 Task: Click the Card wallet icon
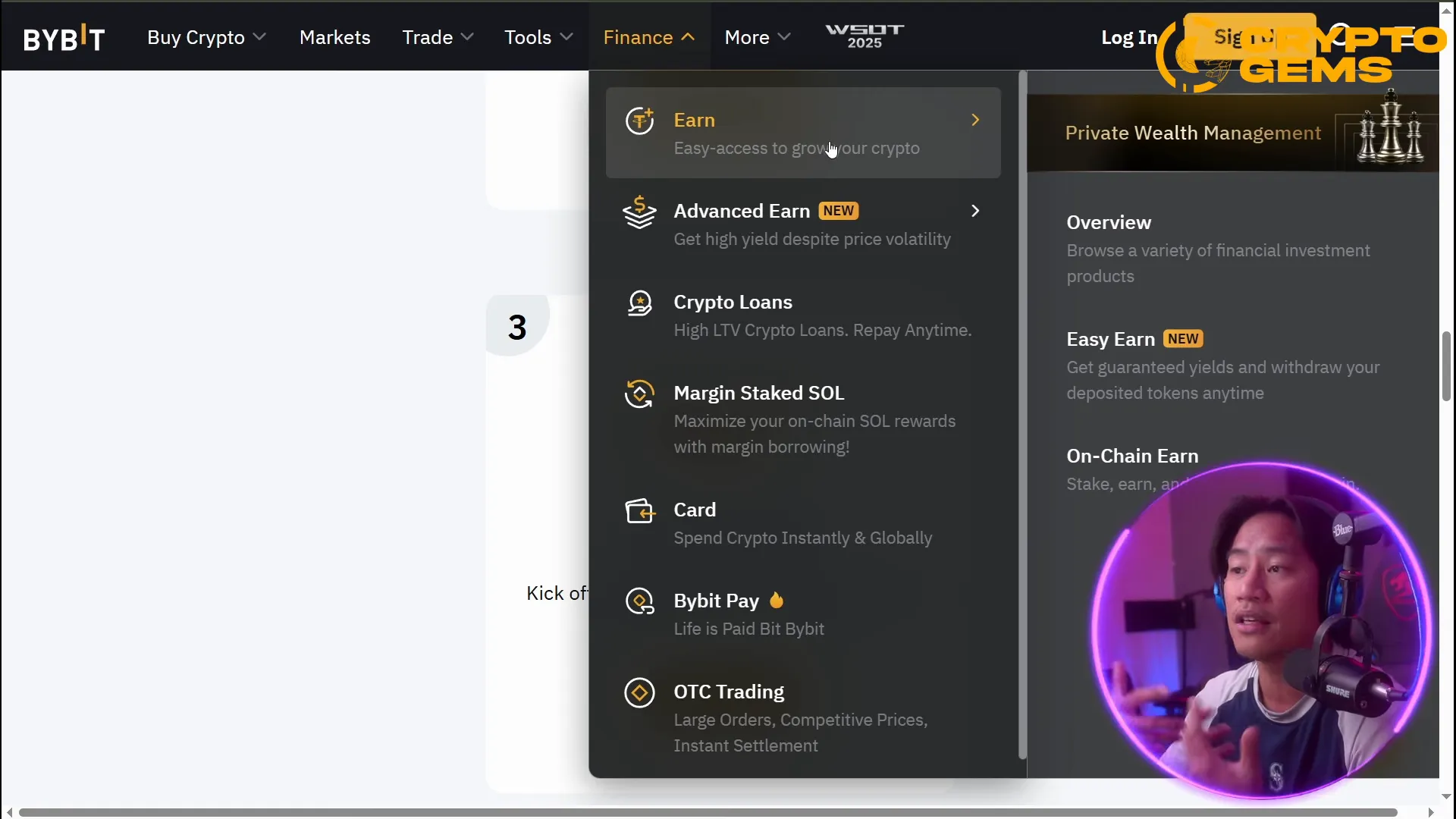coord(639,510)
